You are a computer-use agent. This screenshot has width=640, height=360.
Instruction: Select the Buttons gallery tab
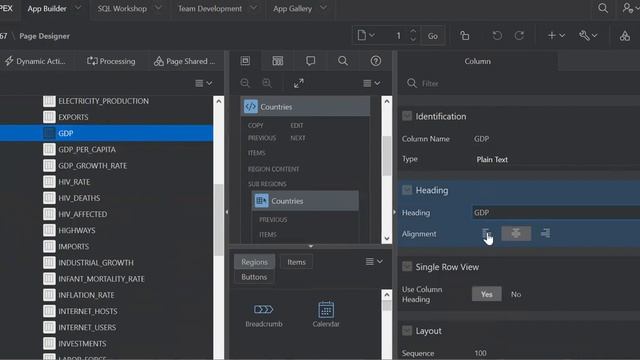(254, 277)
